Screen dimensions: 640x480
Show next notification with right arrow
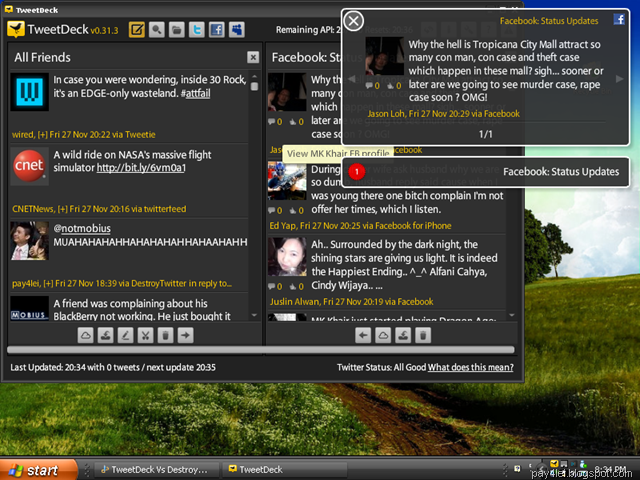click(x=619, y=79)
